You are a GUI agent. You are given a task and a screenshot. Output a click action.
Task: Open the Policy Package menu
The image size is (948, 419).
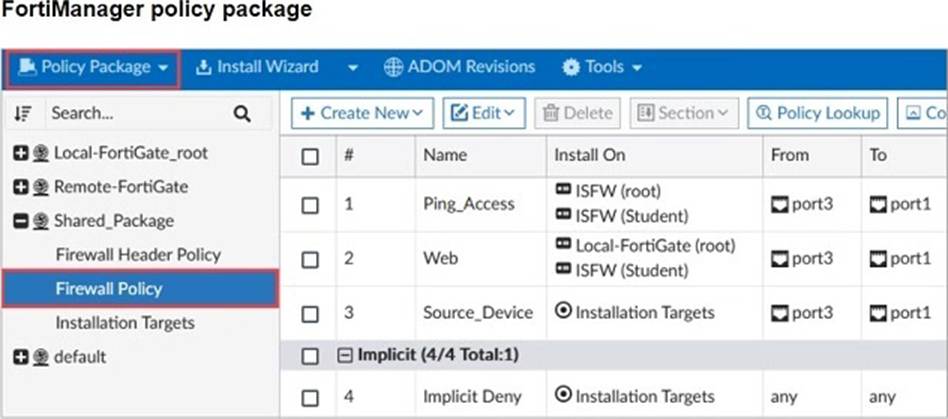[93, 68]
